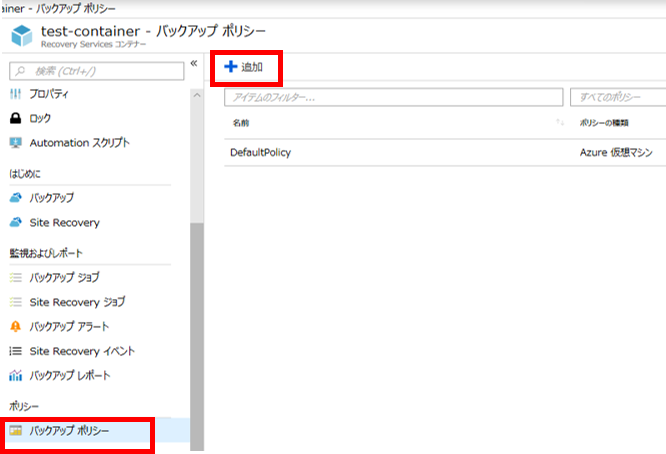Image resolution: width=666 pixels, height=454 pixels.
Task: Click the Azure 仮想マシン policy type cell
Action: click(616, 152)
